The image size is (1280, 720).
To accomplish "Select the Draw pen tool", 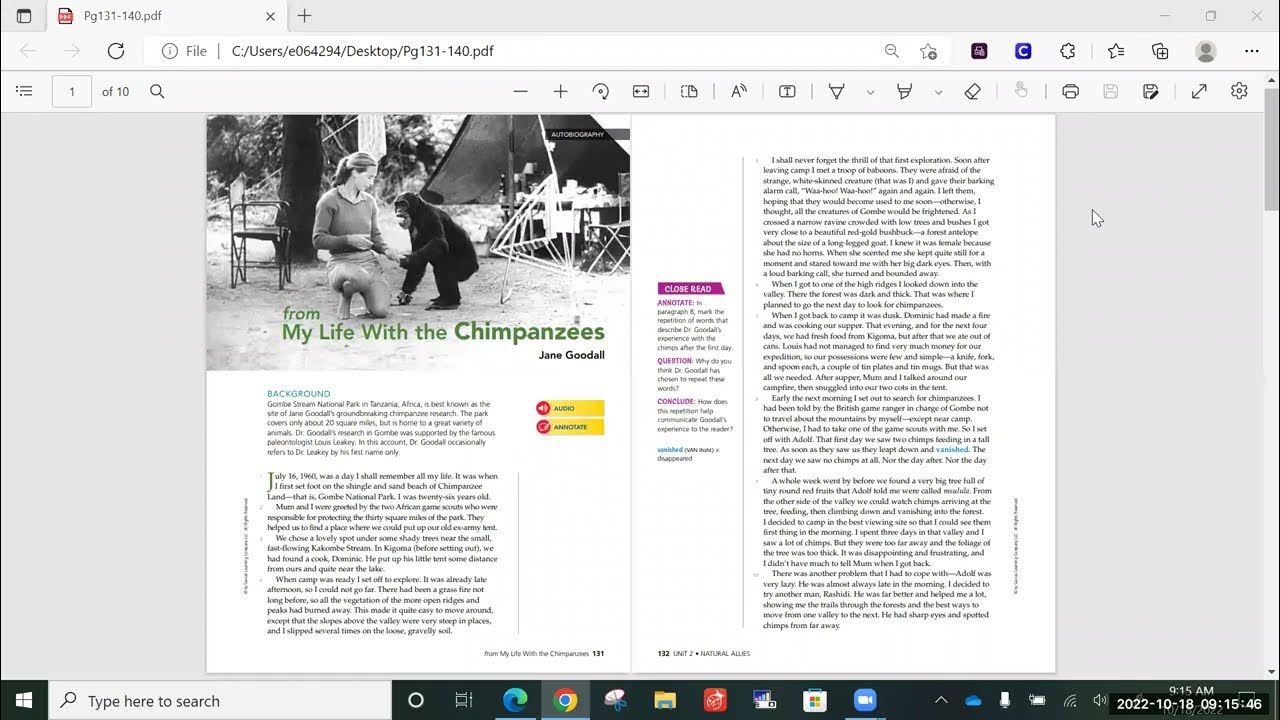I will click(837, 91).
